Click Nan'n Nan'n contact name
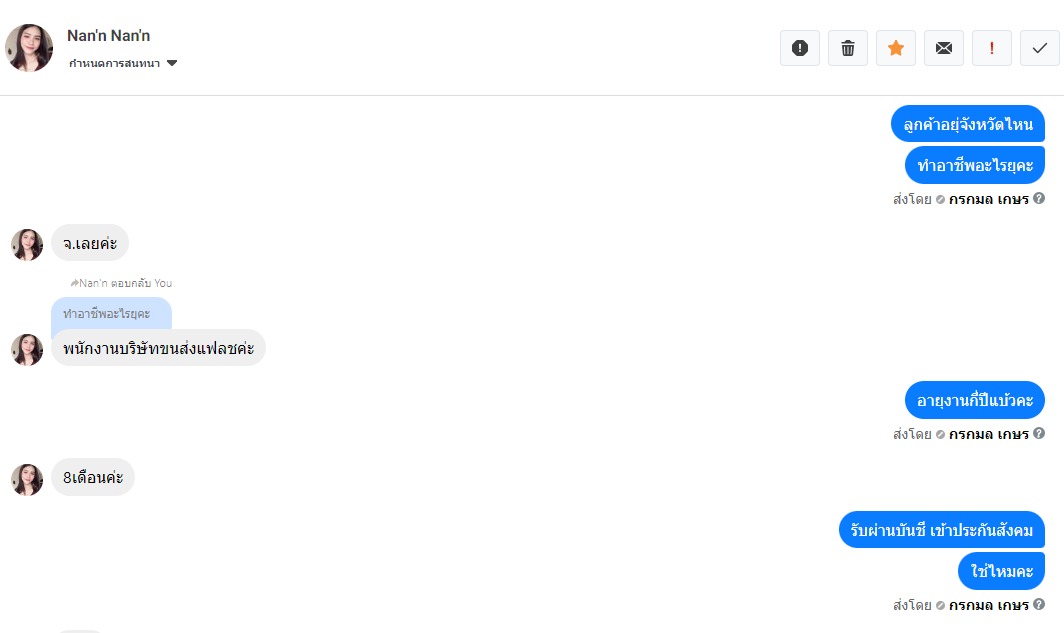The height and width of the screenshot is (633, 1064). point(109,36)
